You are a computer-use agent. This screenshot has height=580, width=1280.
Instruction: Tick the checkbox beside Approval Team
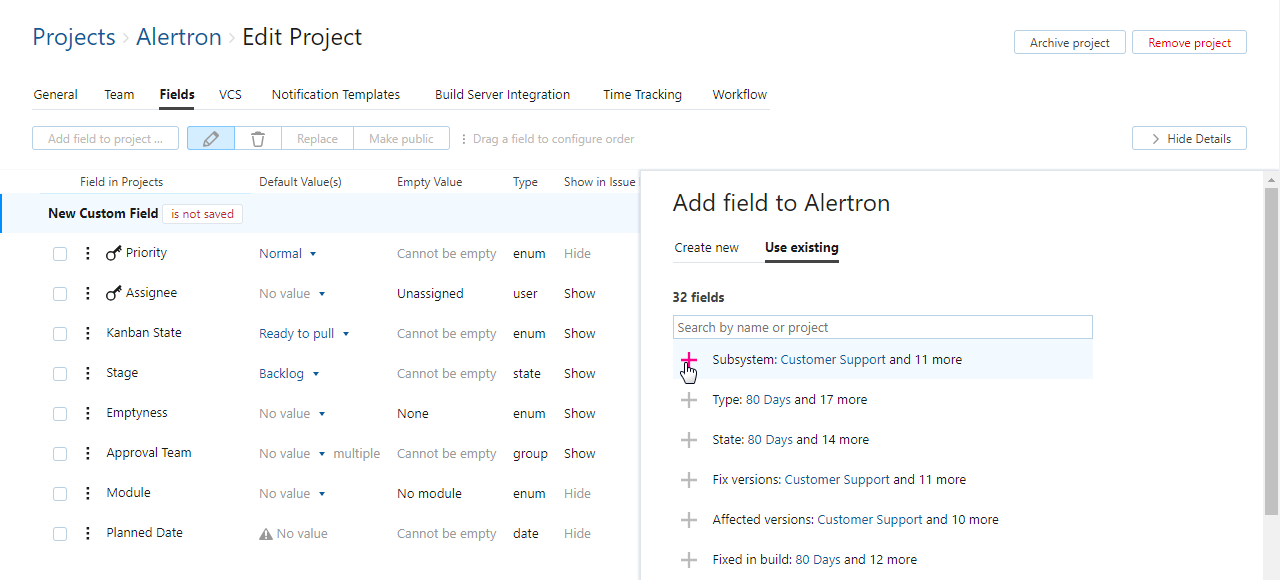[x=60, y=453]
